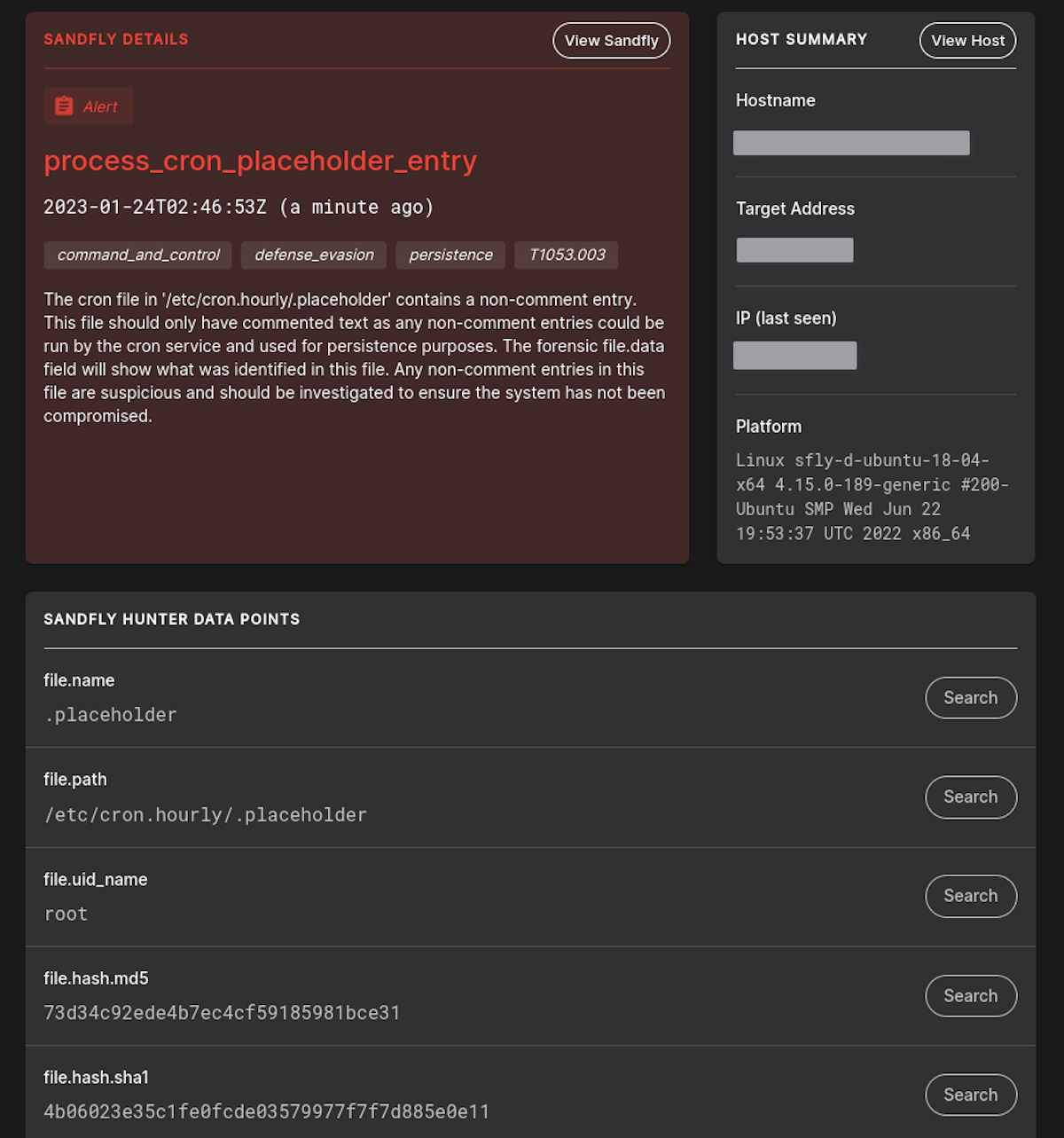Select the MD5 hash 73d34c92ede4b7ec4cf59185981bce31
Screen dimensions: 1064x1138
point(222,1012)
